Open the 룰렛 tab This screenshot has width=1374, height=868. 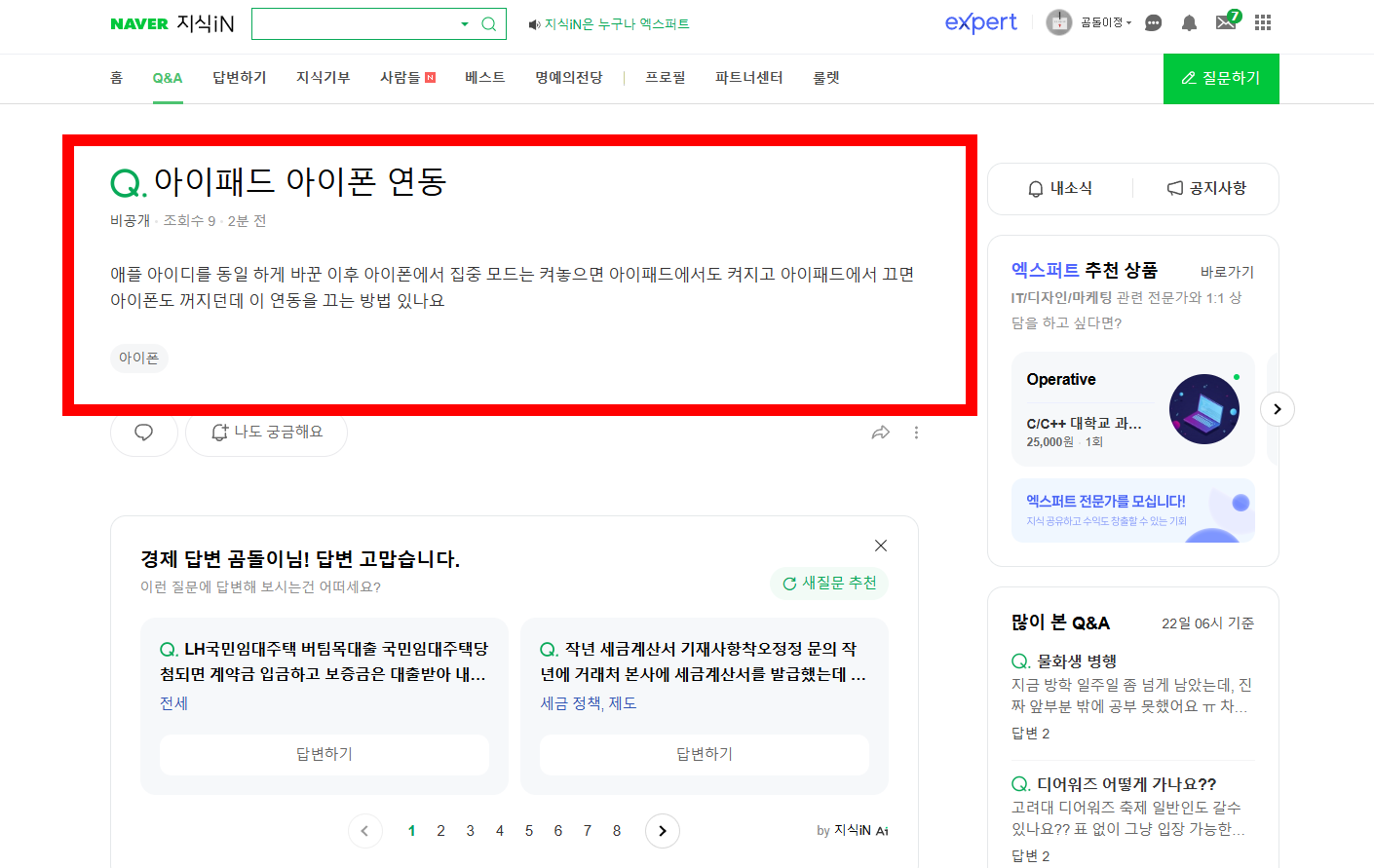(x=826, y=78)
